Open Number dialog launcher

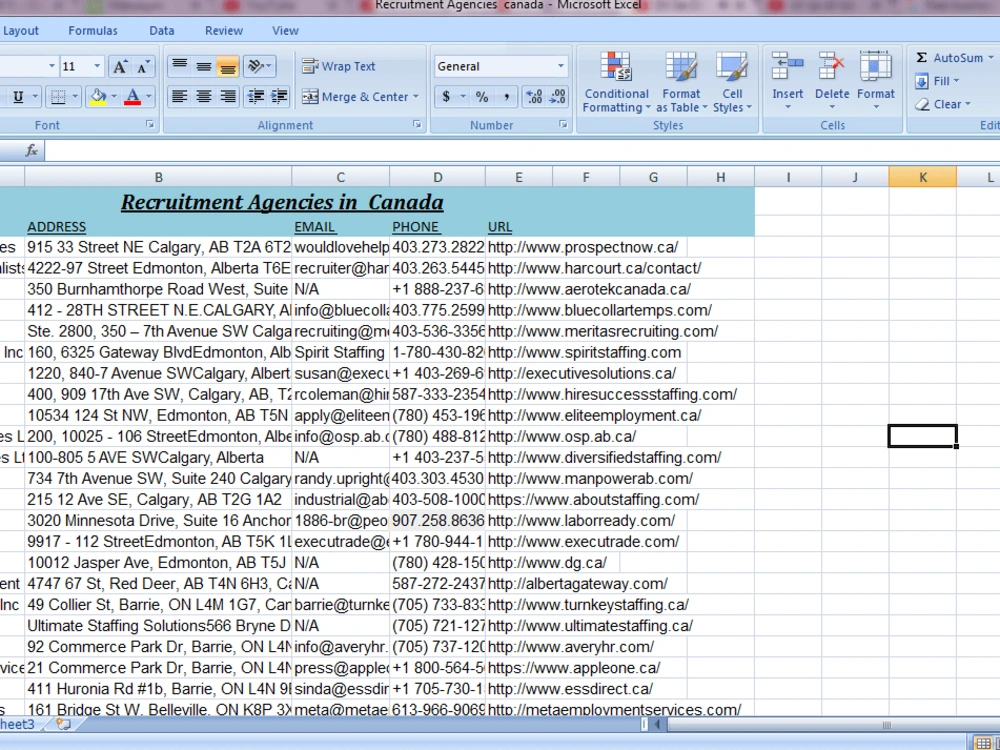563,124
